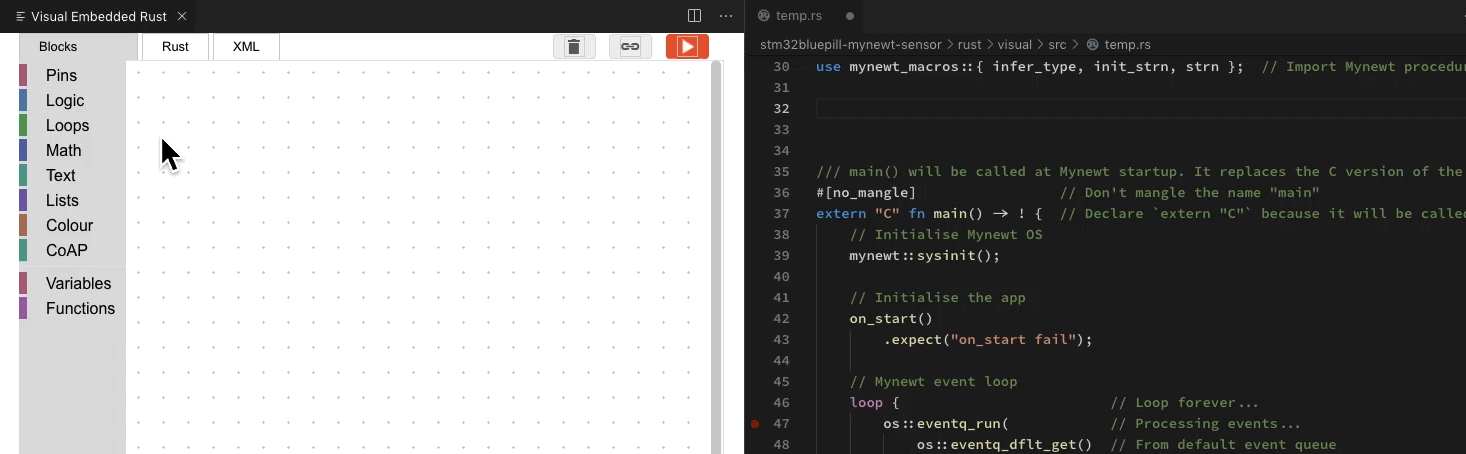The image size is (1466, 454).
Task: Click the trash can discard button
Action: click(x=574, y=47)
